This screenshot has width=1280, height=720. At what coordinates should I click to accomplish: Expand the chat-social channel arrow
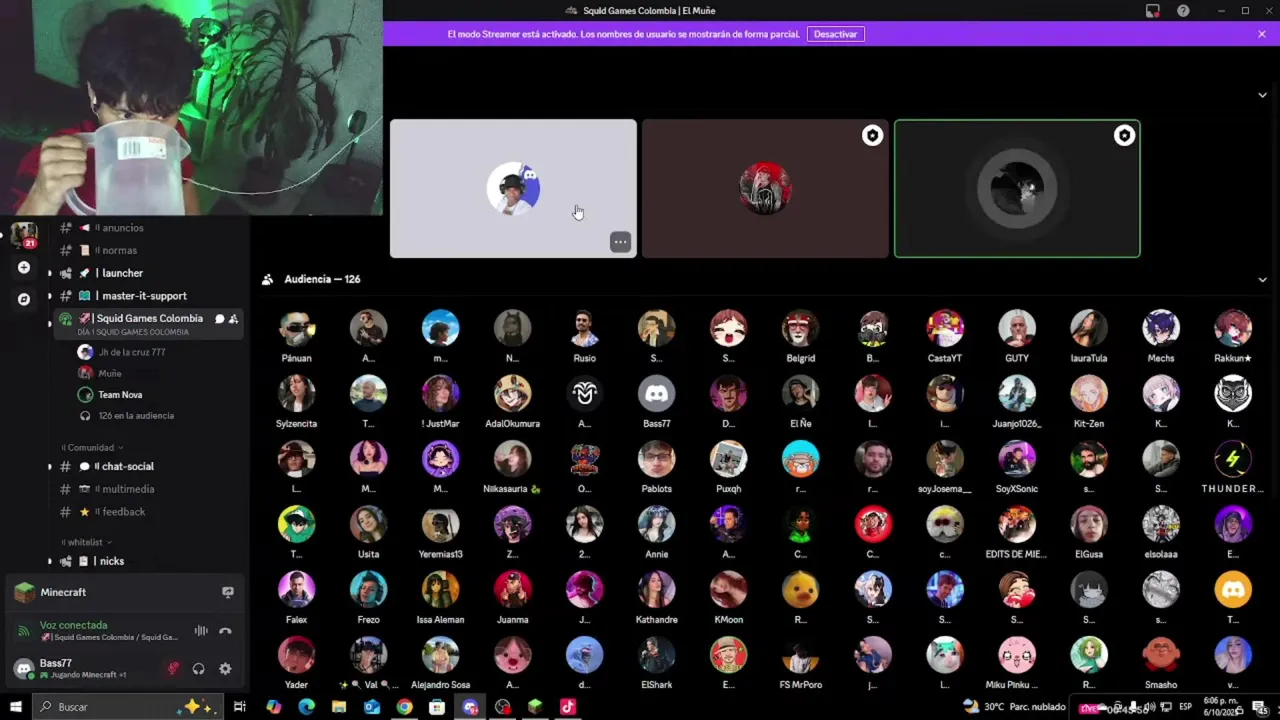click(50, 467)
